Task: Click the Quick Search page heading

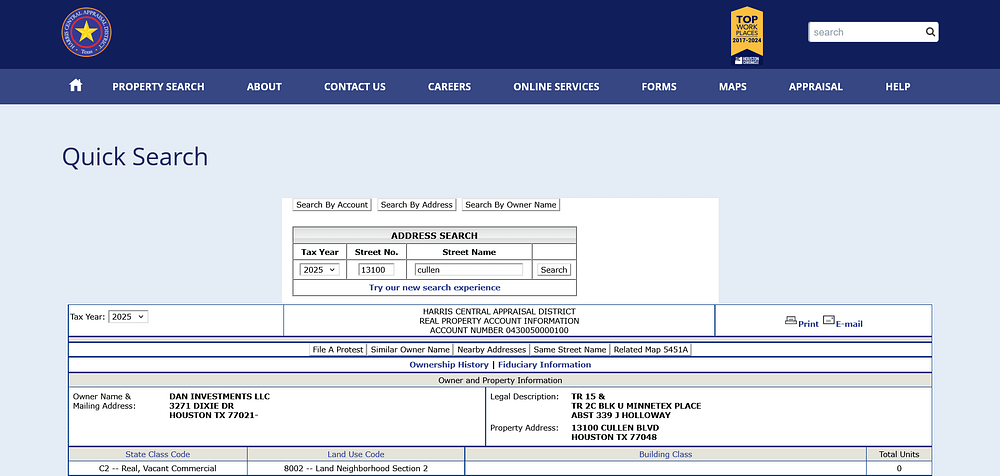Action: click(x=135, y=157)
